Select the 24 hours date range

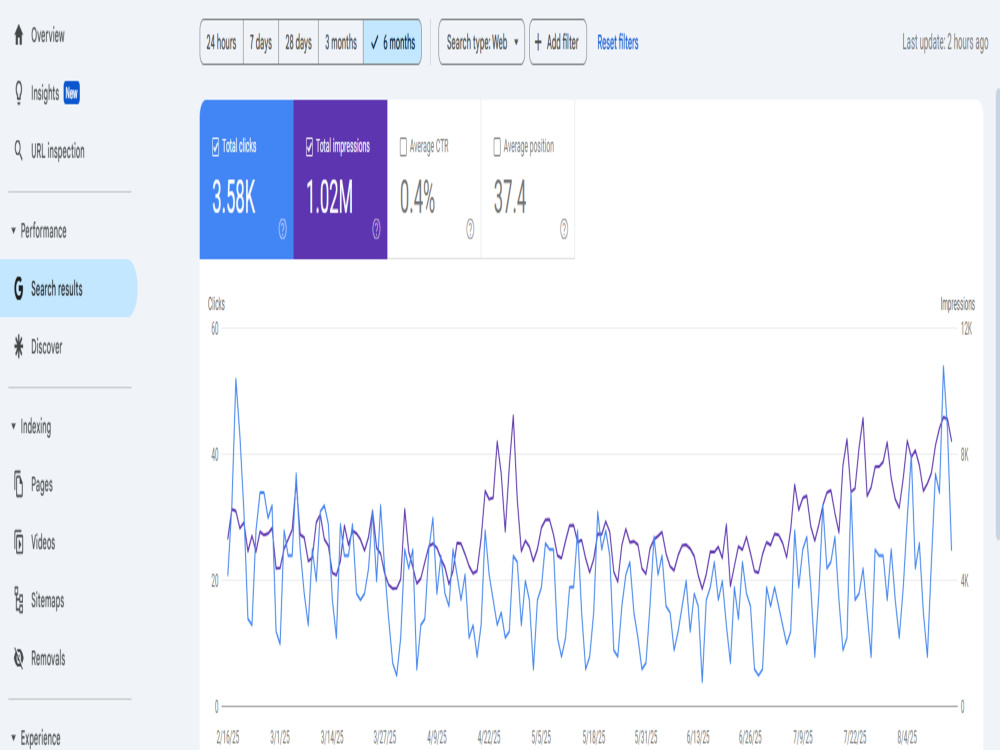(x=221, y=43)
